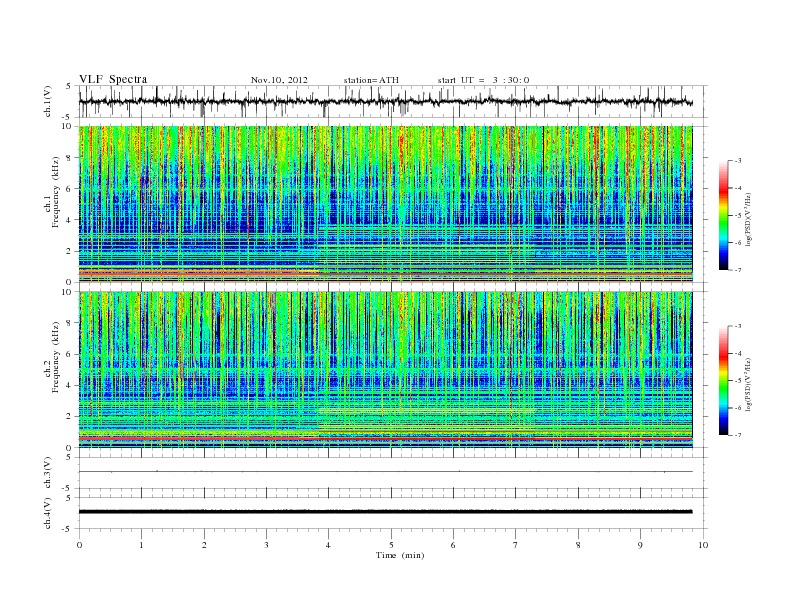Click the '-5' value on ch.2 colorbar
The width and height of the screenshot is (792, 612).
[x=738, y=381]
